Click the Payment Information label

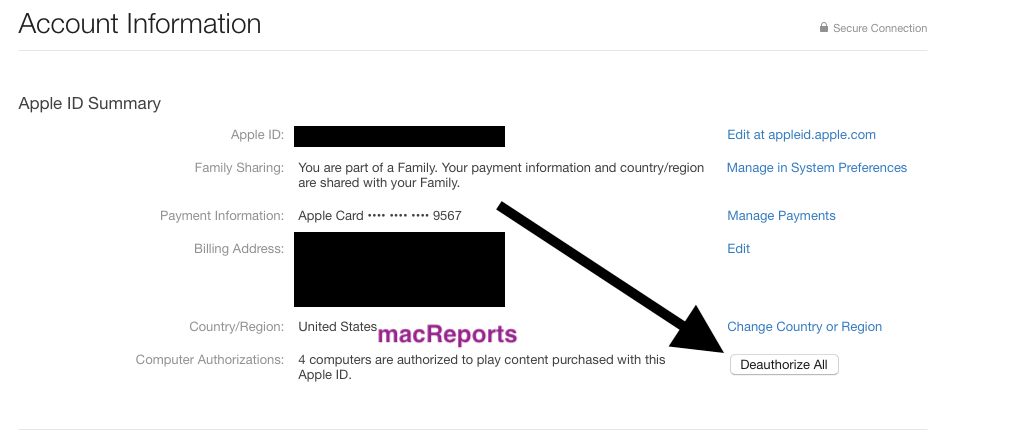point(222,216)
